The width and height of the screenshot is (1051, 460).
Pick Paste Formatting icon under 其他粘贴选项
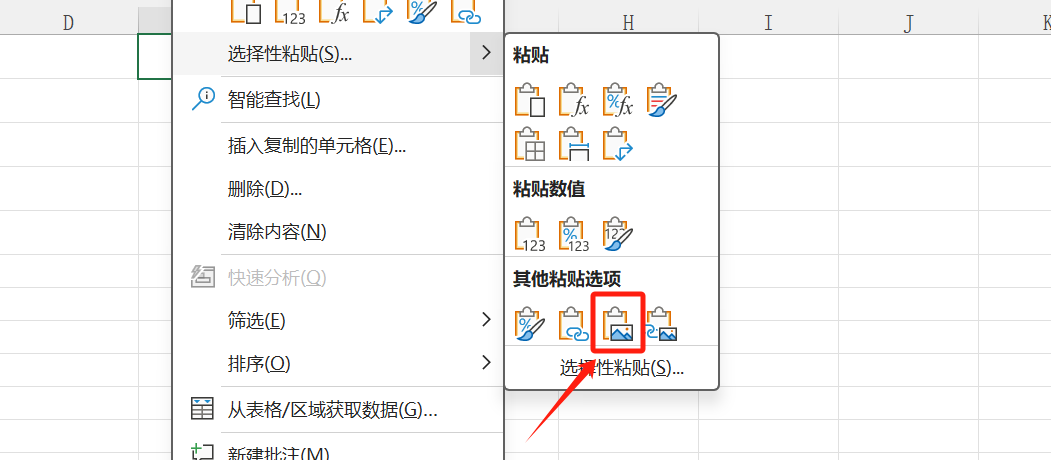(x=530, y=324)
